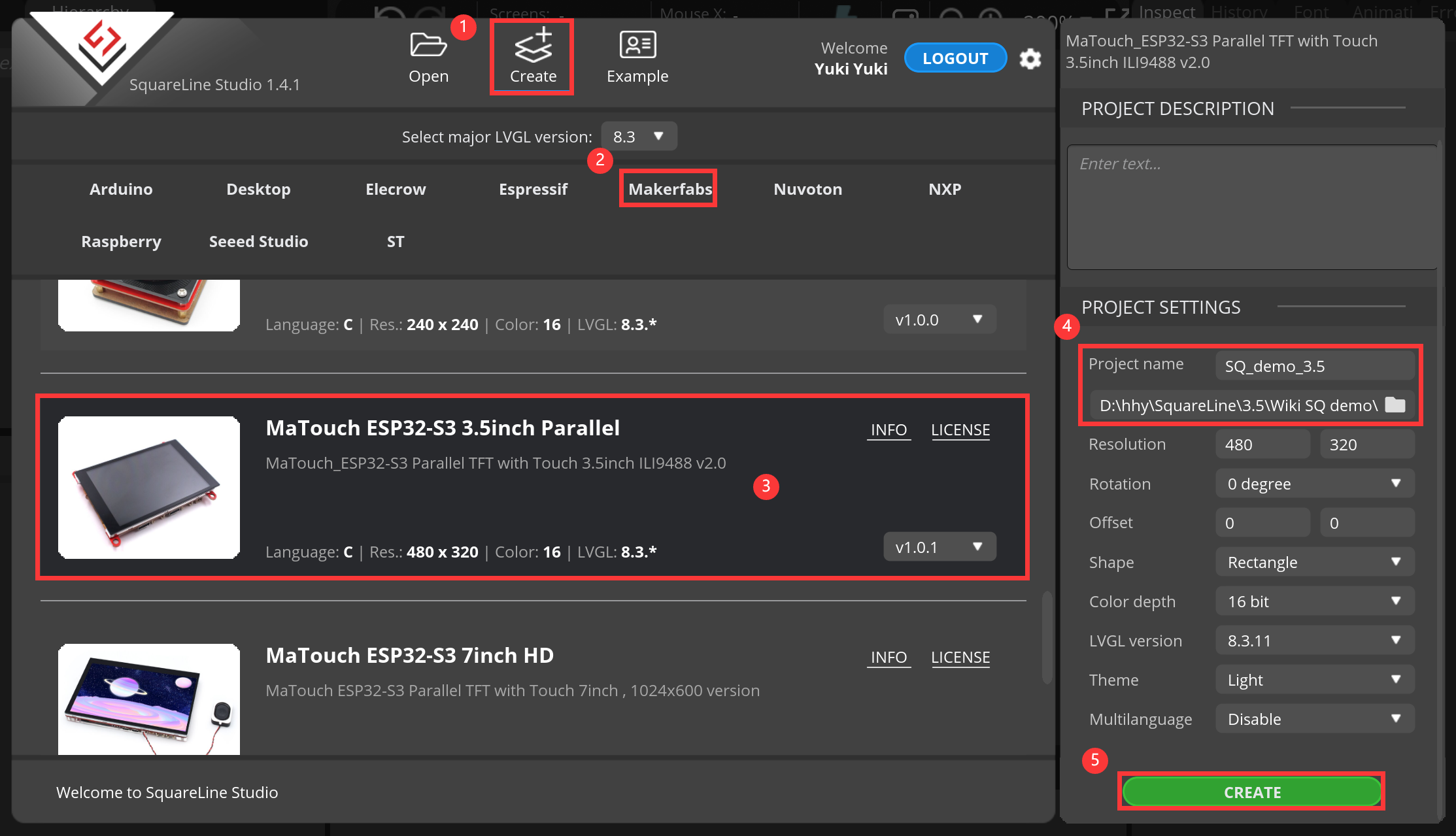Expand the major LVGL version dropdown
This screenshot has width=1456, height=836.
point(639,137)
